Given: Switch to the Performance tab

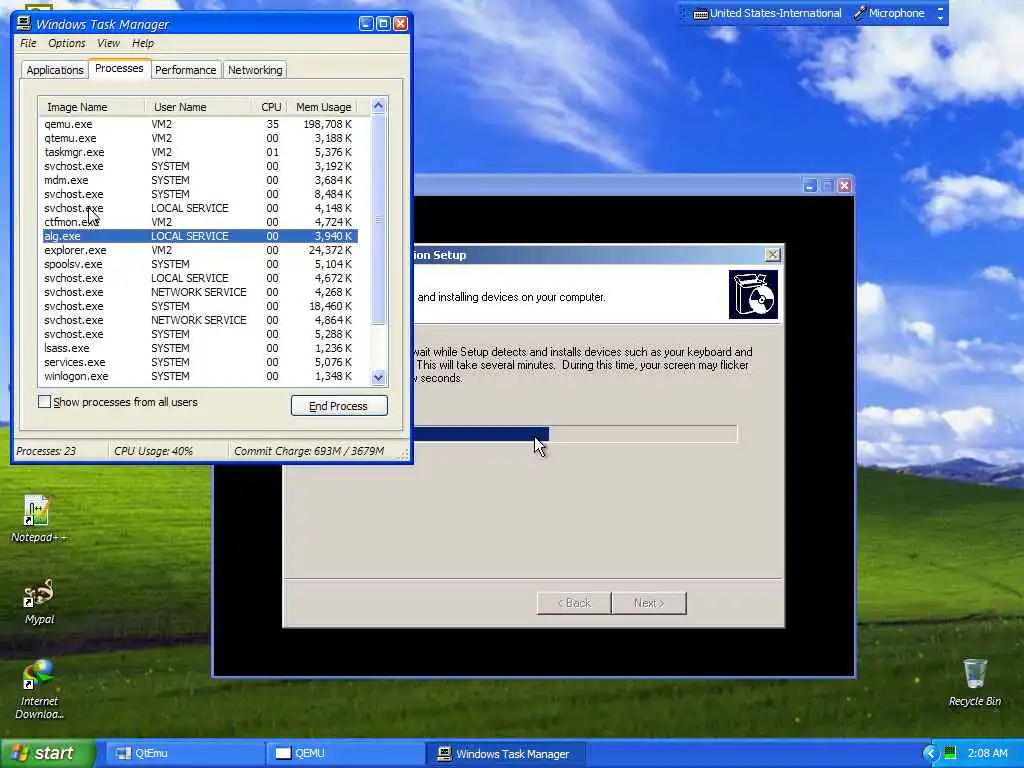Looking at the screenshot, I should [185, 70].
